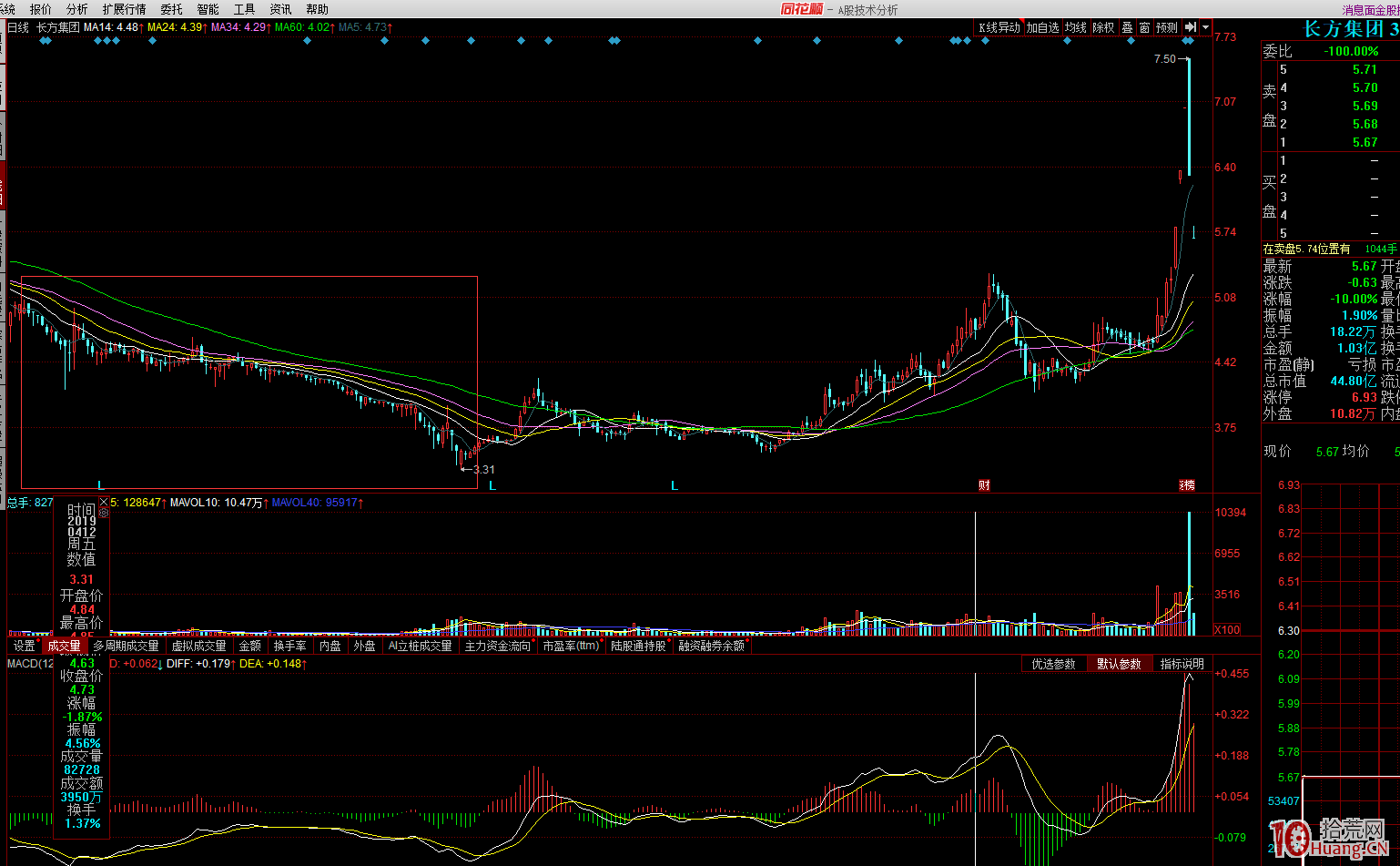Screen dimensions: 1400x866
Task: Select the 主力资金流向 indicator tab
Action: (498, 646)
